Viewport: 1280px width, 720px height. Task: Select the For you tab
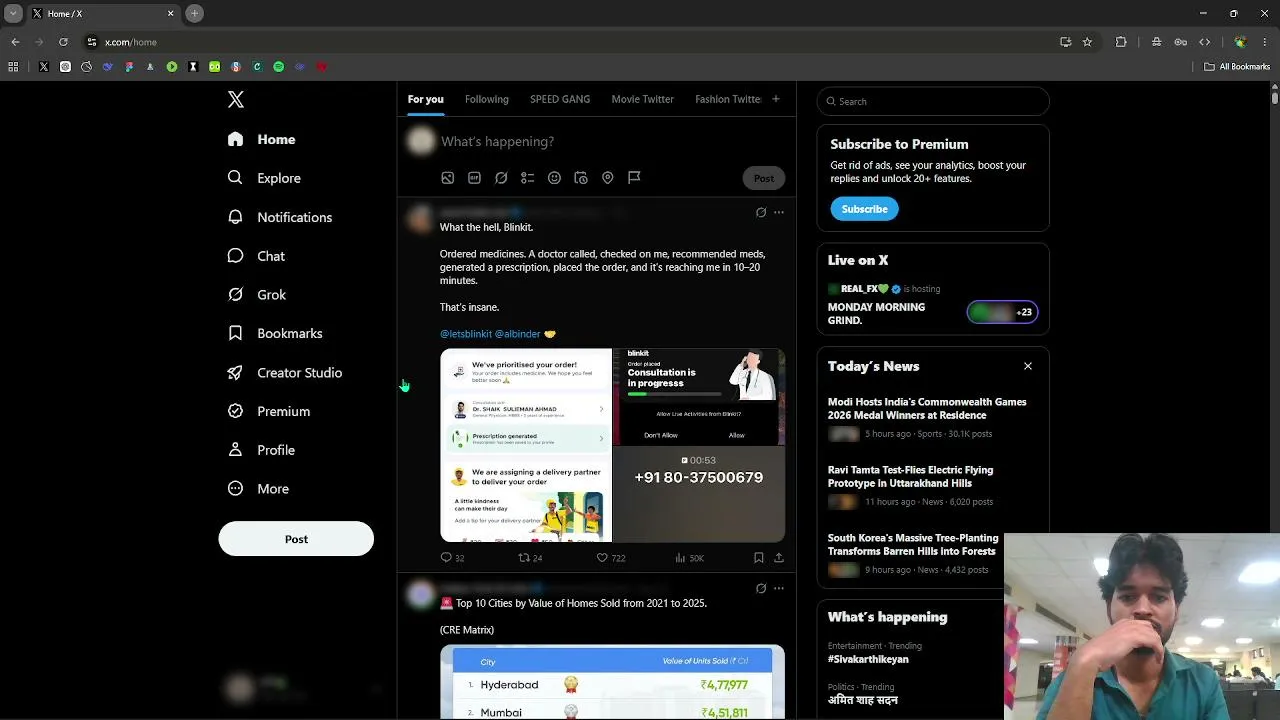pos(425,99)
